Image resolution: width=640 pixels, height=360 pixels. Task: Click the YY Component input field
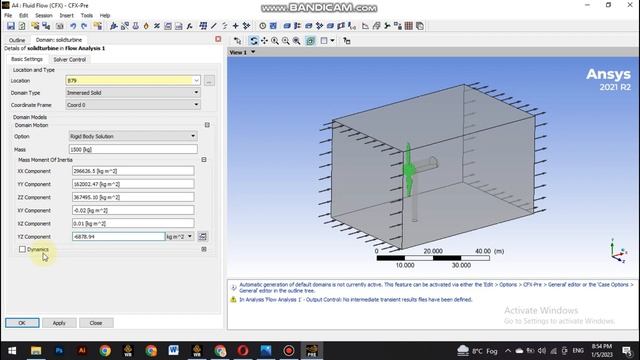point(133,184)
